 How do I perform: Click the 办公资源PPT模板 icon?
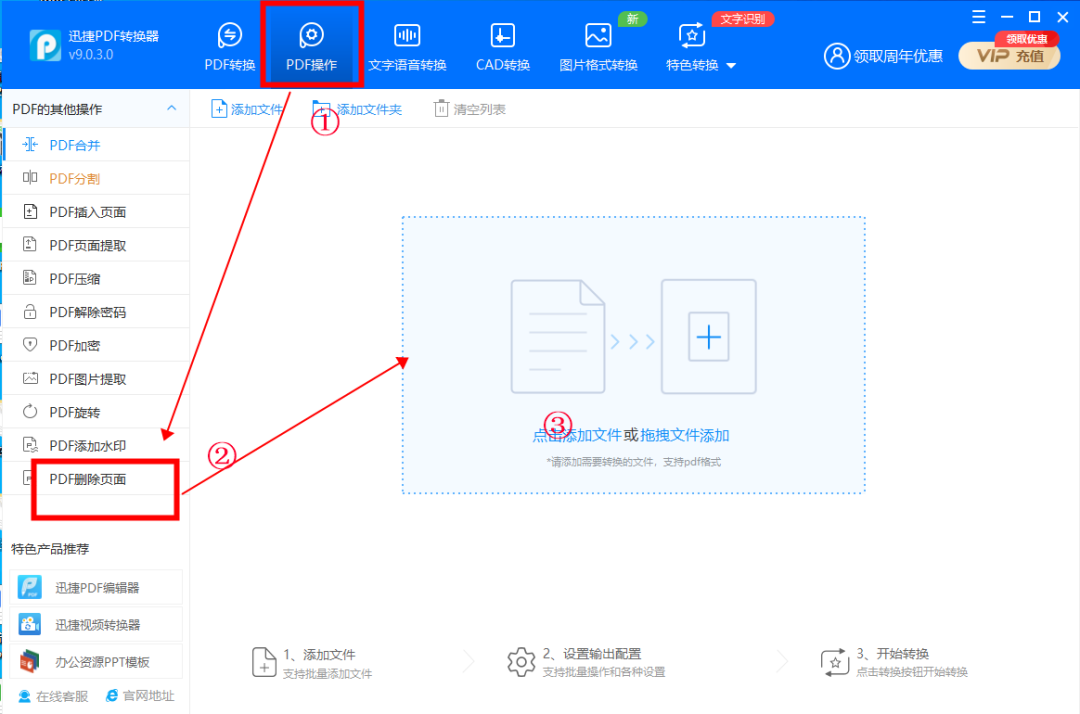[x=30, y=662]
